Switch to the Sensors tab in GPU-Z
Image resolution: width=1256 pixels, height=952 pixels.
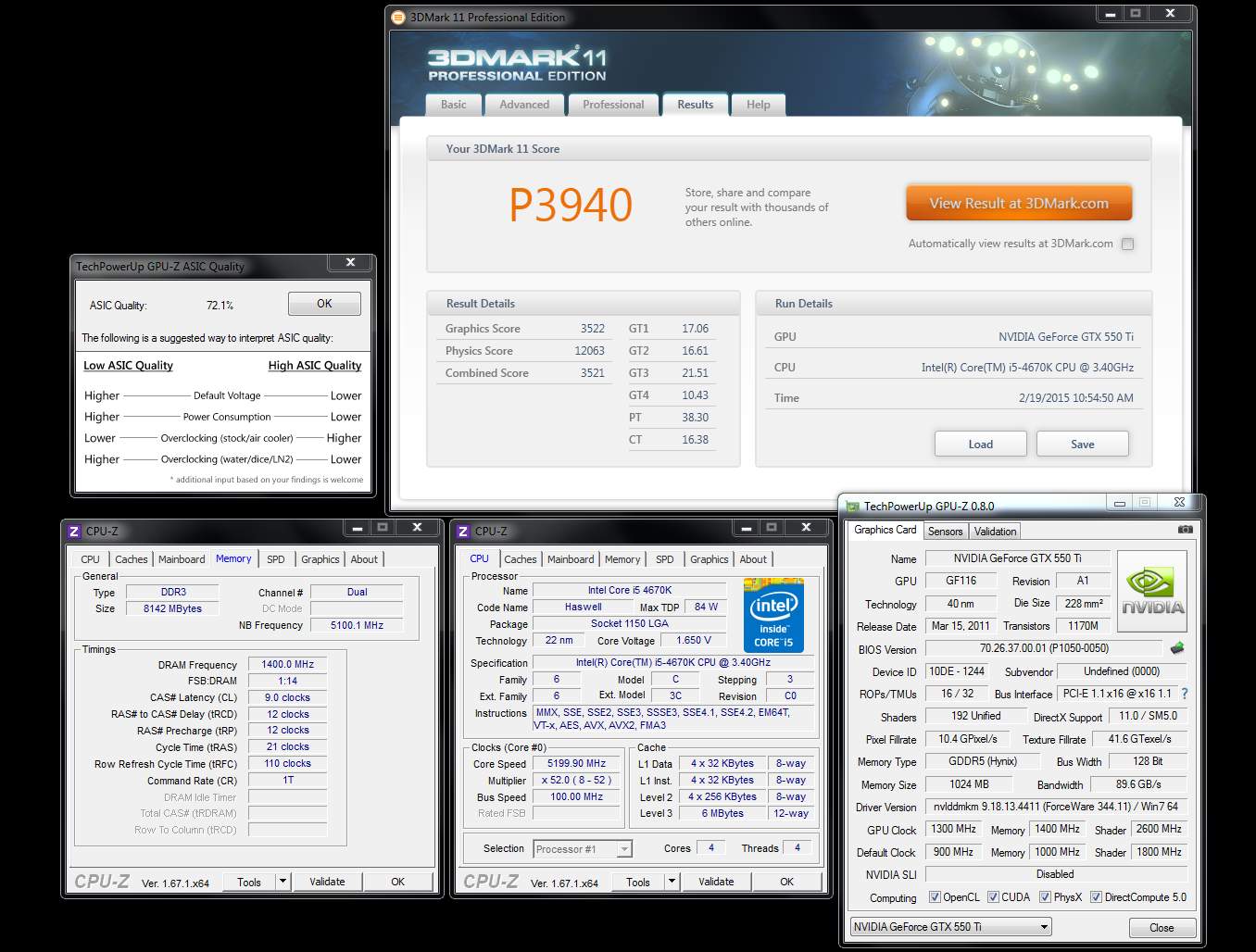point(946,532)
